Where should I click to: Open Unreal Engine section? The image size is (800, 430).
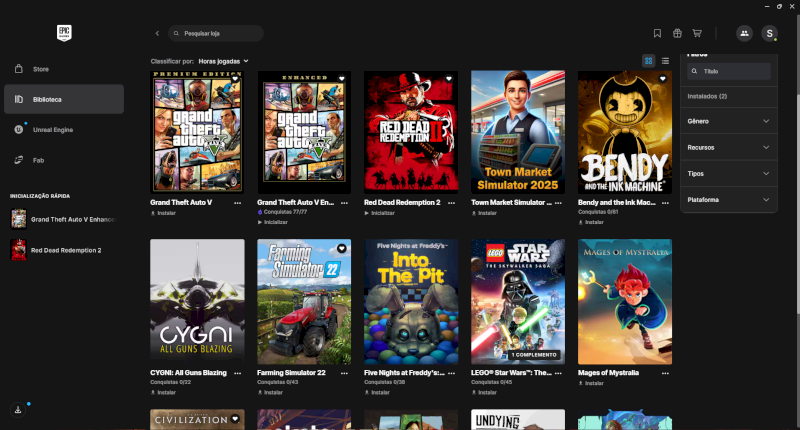[64, 130]
